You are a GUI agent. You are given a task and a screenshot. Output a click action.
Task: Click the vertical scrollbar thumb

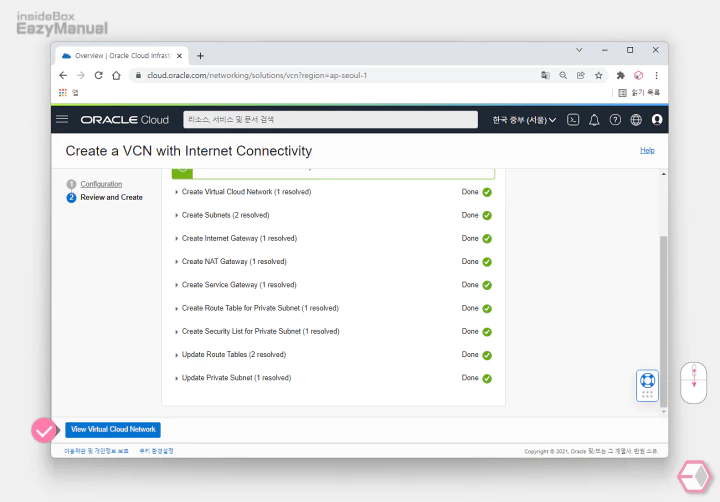pyautogui.click(x=664, y=321)
